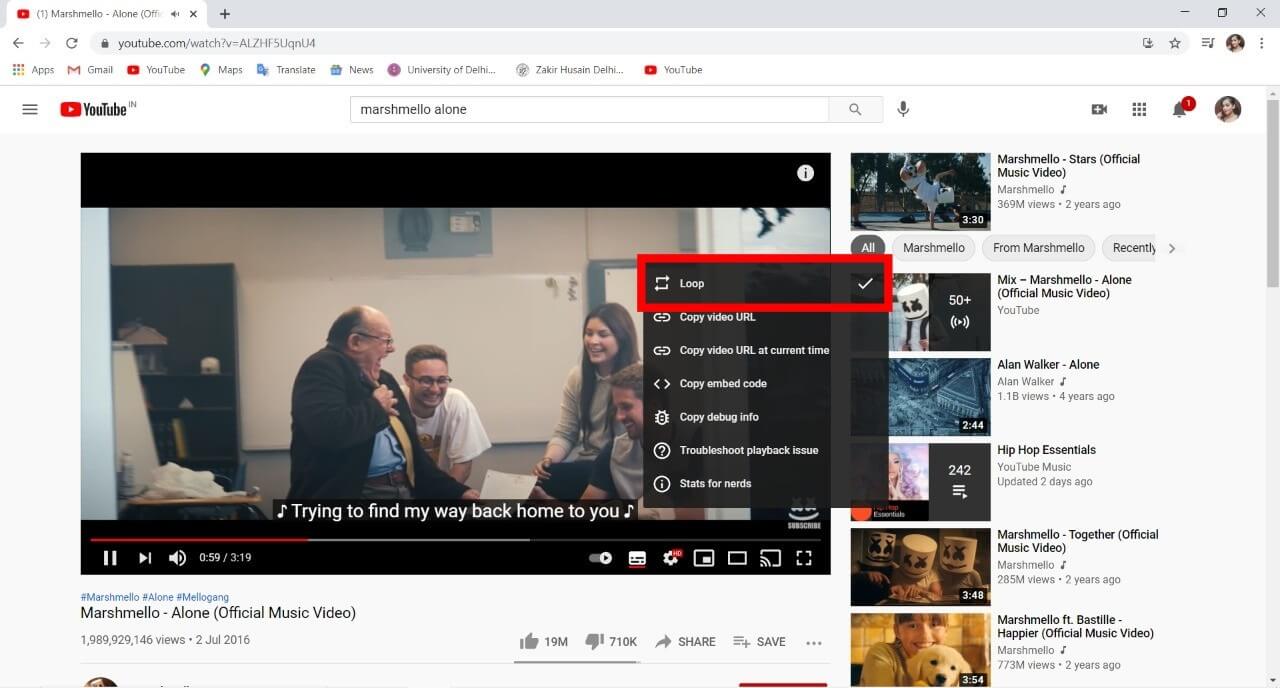The image size is (1280, 688).
Task: Click the create video camera icon
Action: coord(1099,109)
